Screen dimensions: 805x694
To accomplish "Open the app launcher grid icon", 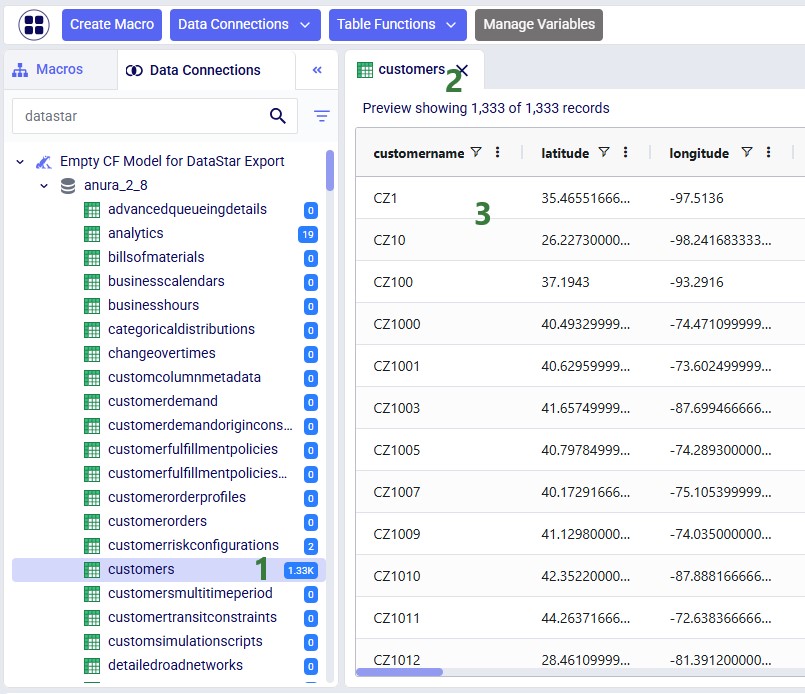I will coord(34,25).
